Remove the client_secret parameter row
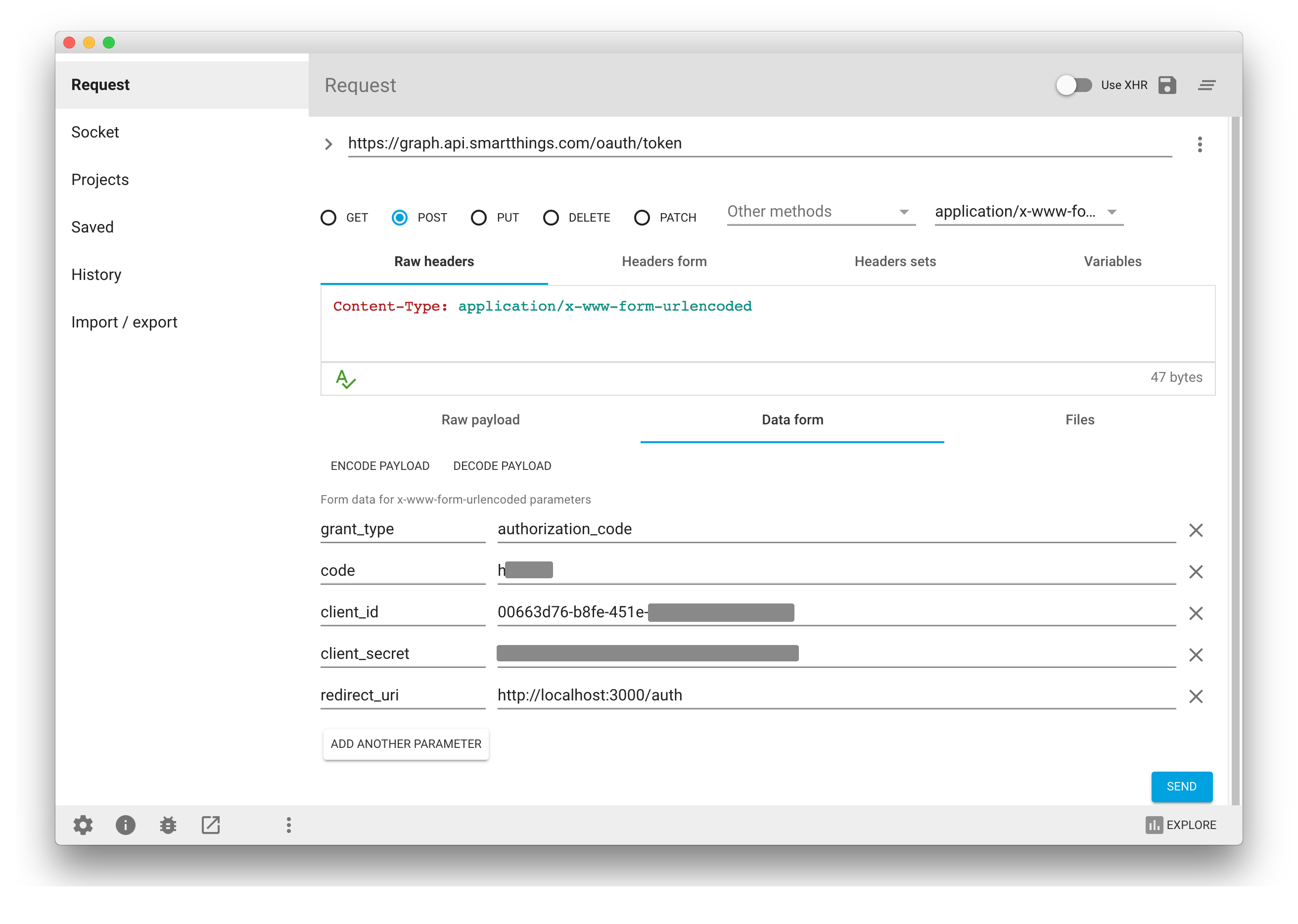 pyautogui.click(x=1196, y=655)
